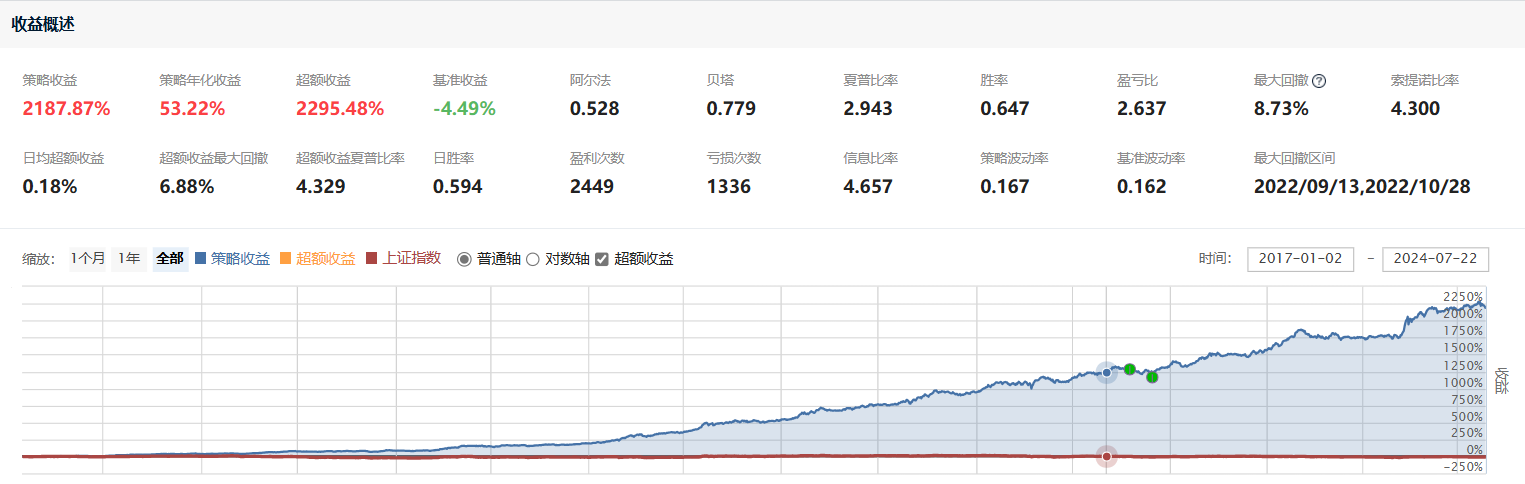This screenshot has width=1525, height=484.
Task: Zoom chart to 1个月
Action: [88, 258]
